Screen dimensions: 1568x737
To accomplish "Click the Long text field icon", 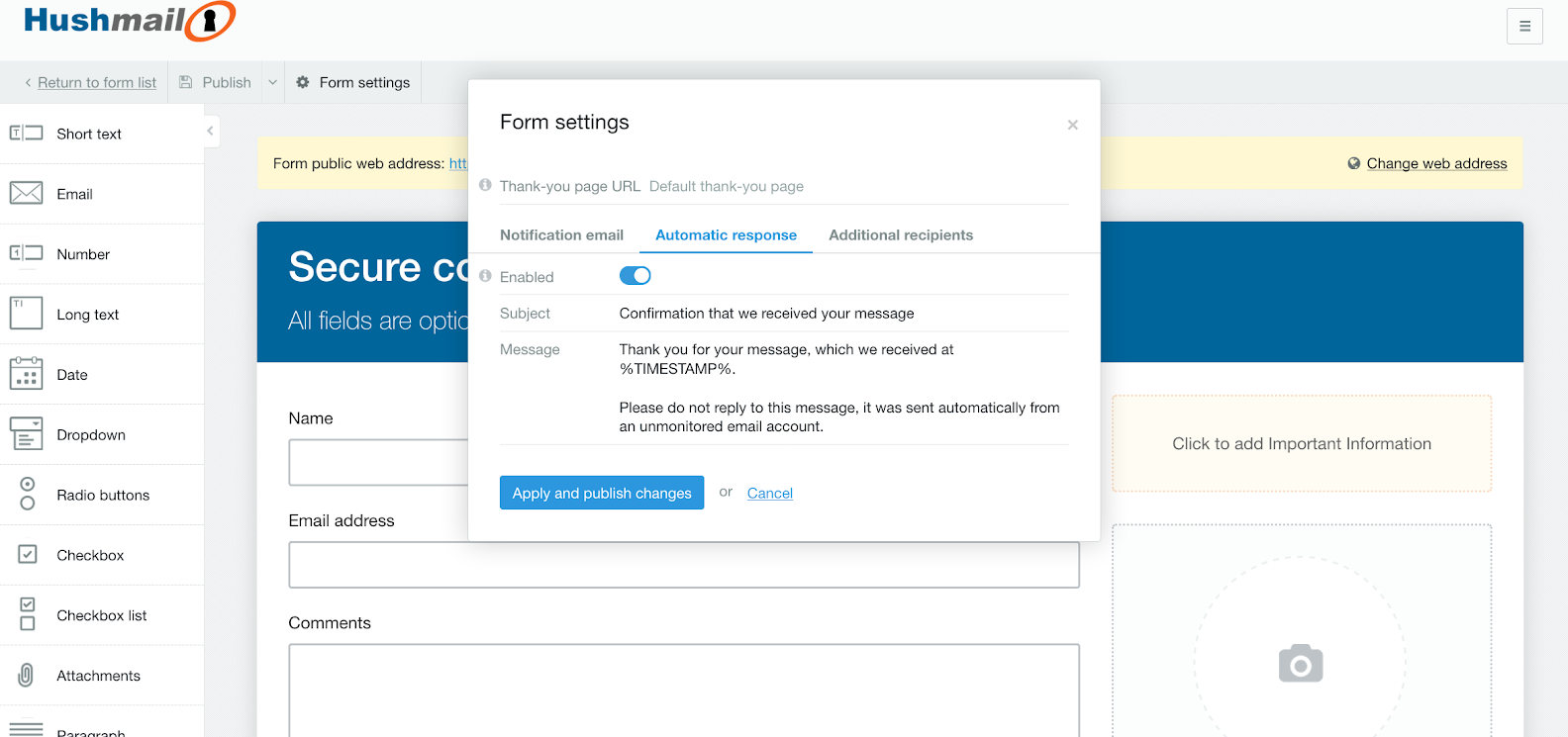I will (27, 314).
